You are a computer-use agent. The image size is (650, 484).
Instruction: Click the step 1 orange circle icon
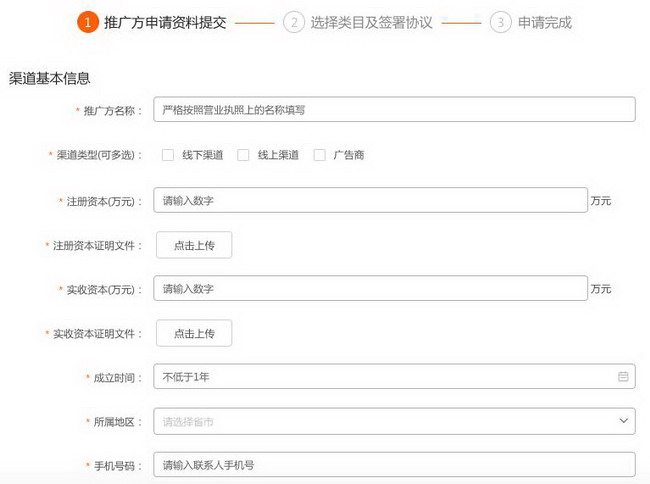[88, 22]
